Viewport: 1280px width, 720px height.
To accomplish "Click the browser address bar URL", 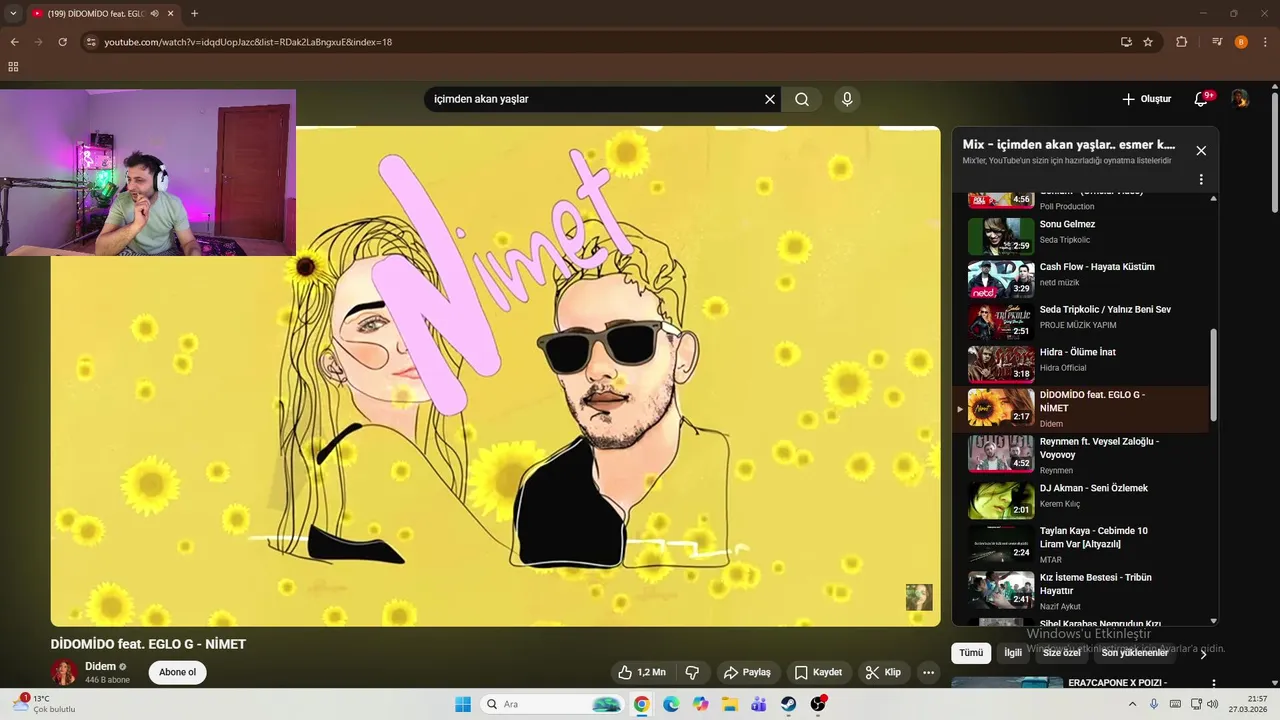I will click(248, 42).
